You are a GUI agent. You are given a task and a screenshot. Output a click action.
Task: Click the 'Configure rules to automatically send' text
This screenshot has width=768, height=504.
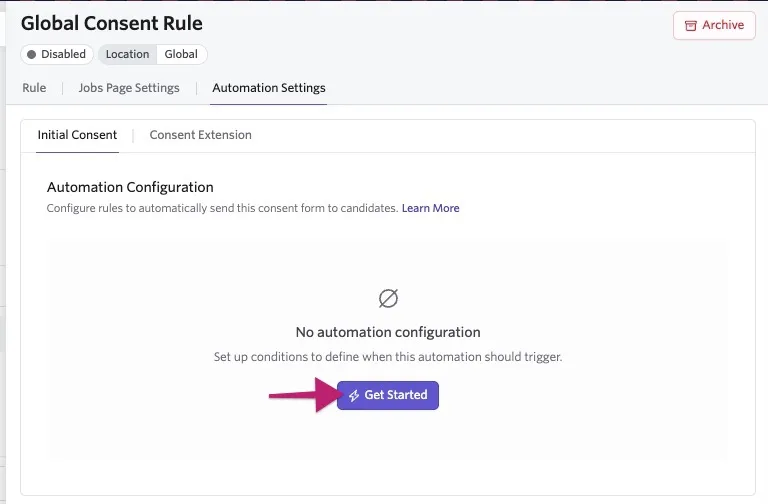pyautogui.click(x=222, y=208)
